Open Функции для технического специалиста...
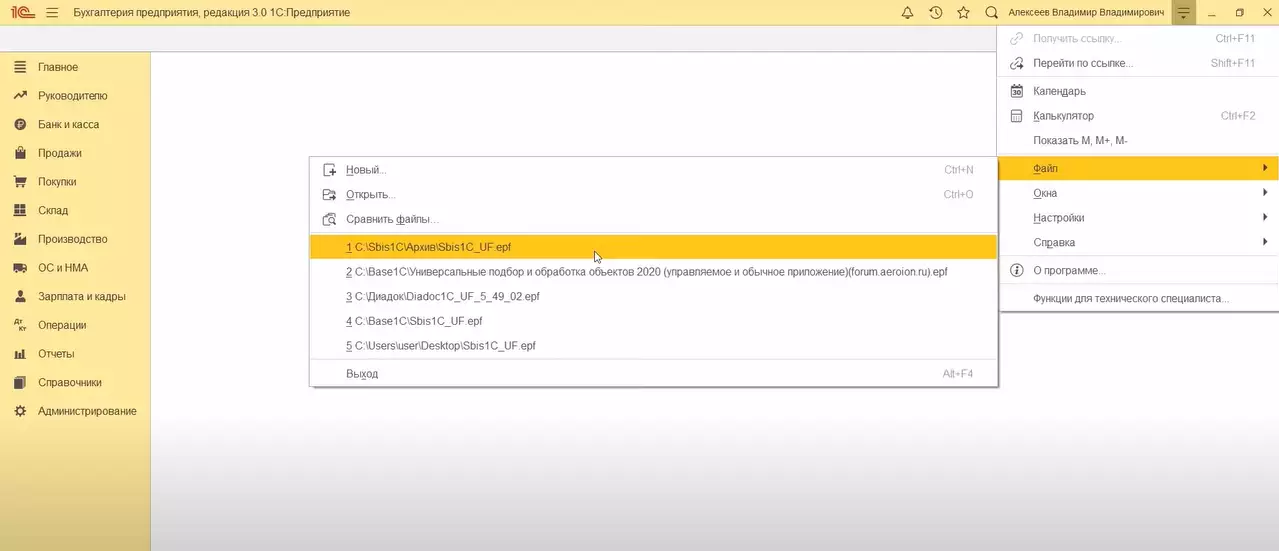The image size is (1279, 551). (1138, 299)
